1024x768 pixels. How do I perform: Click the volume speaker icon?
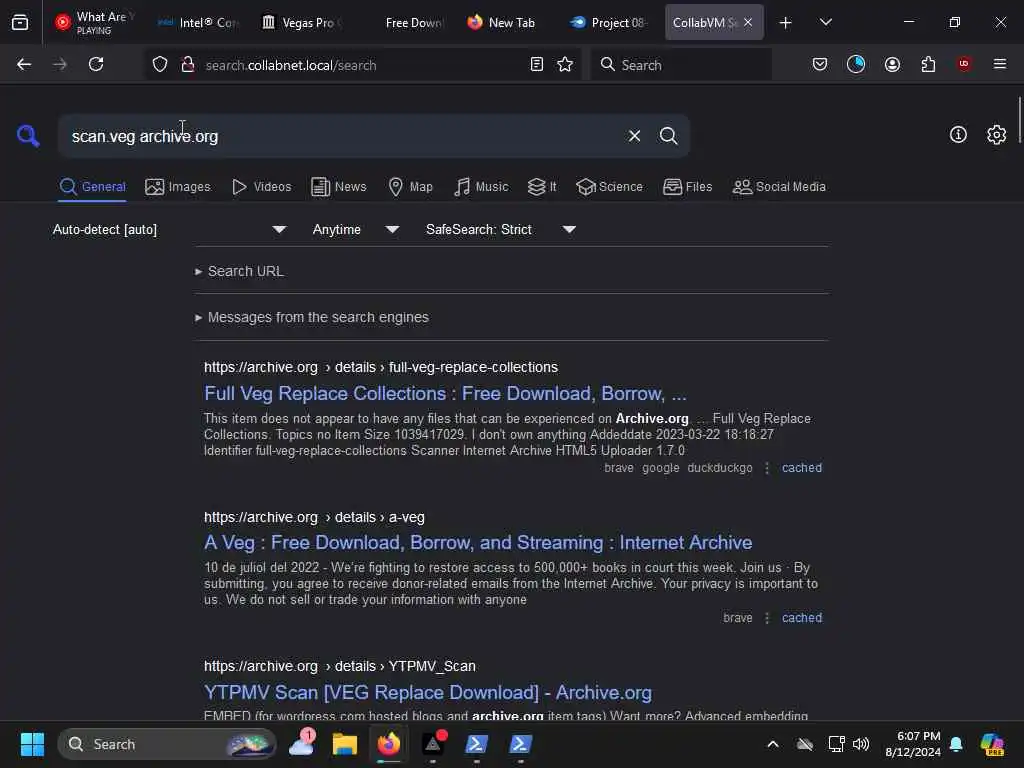pyautogui.click(x=861, y=744)
